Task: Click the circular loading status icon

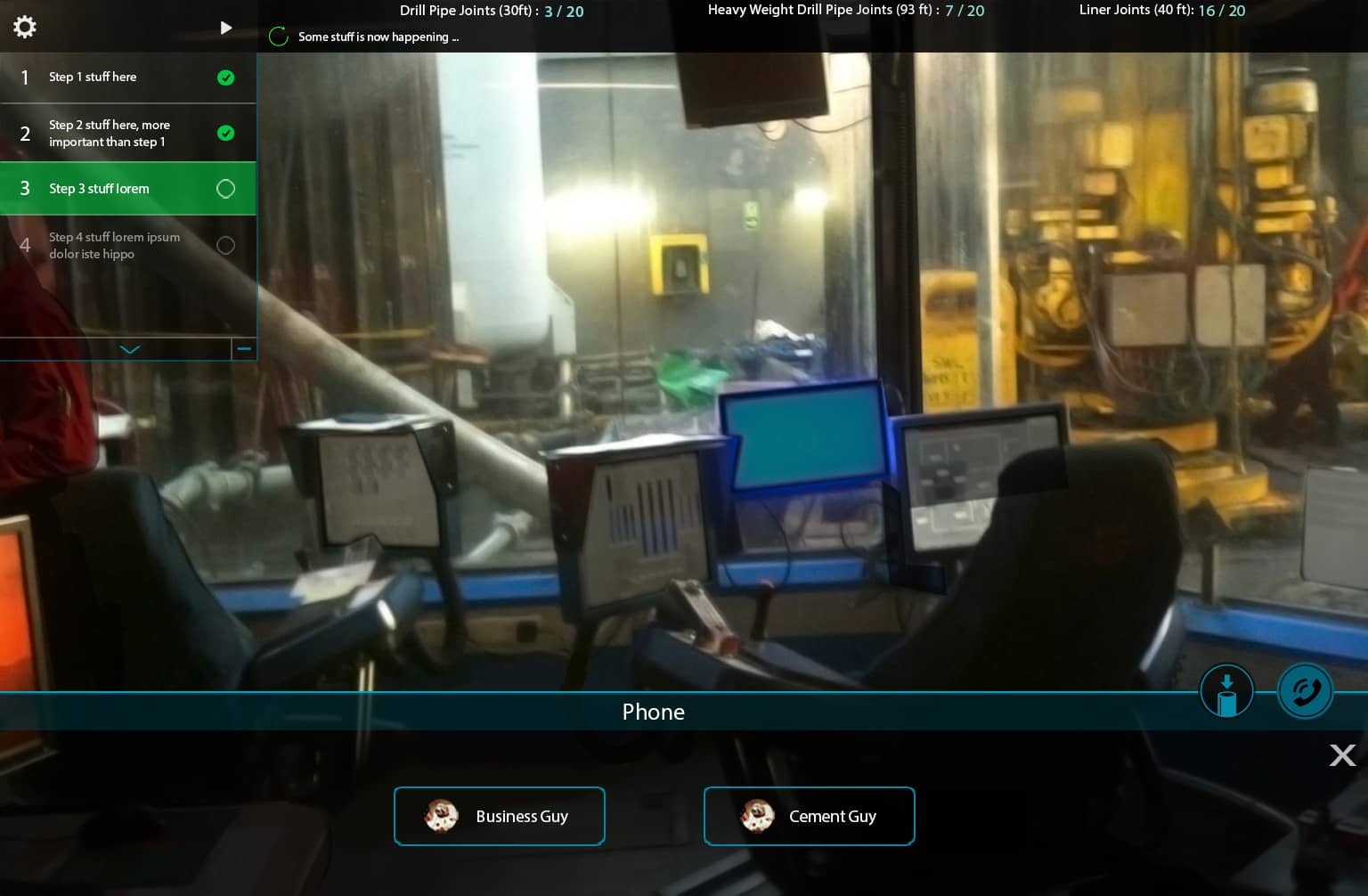Action: [279, 37]
